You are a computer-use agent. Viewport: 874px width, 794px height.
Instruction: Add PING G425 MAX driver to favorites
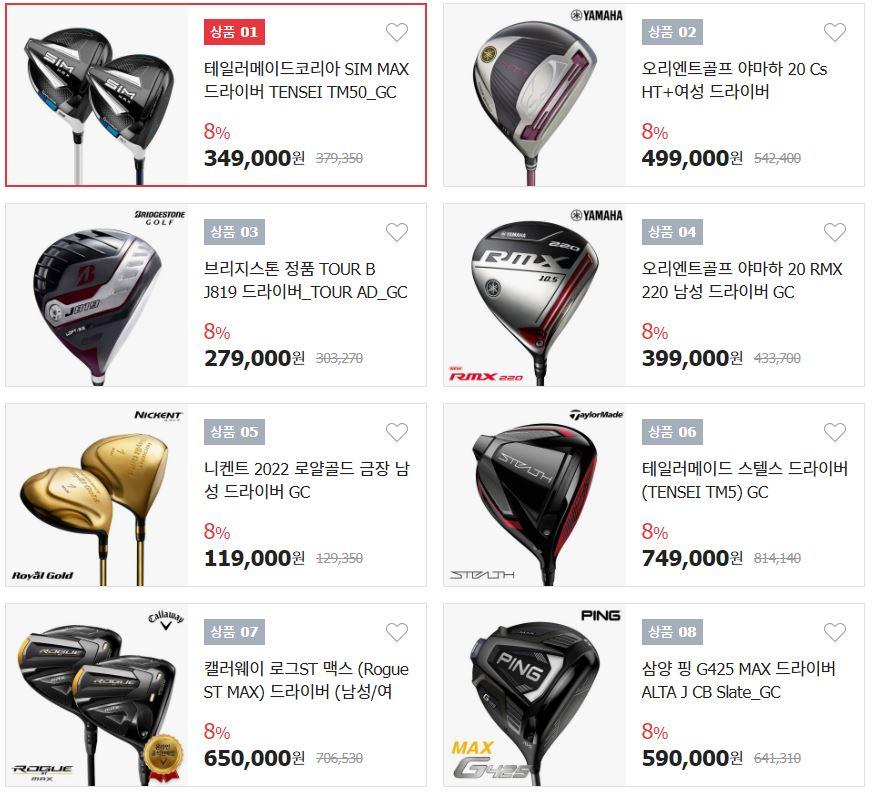point(834,632)
